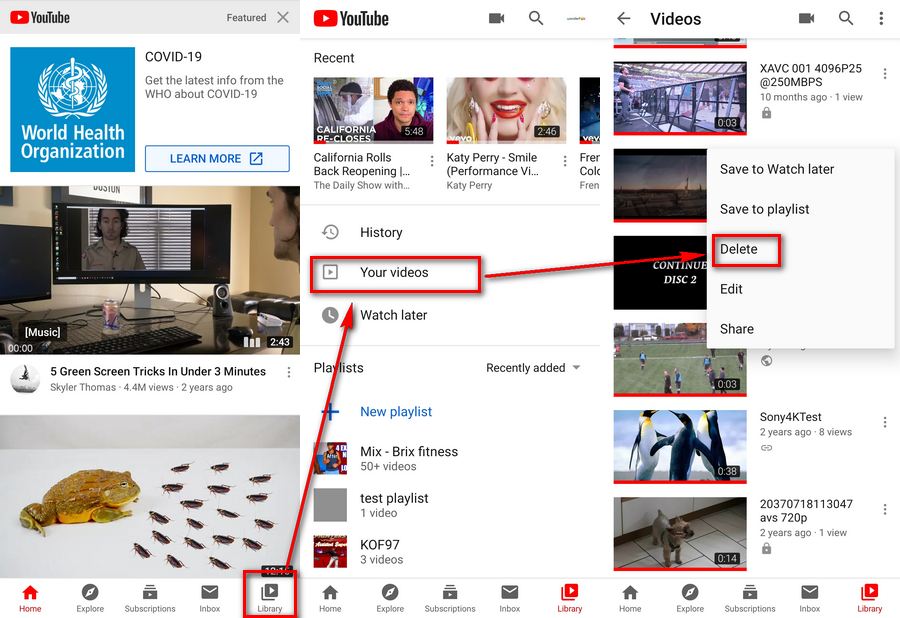Play Katy Perry - Smile recent video
The width and height of the screenshot is (900, 618).
pos(506,110)
